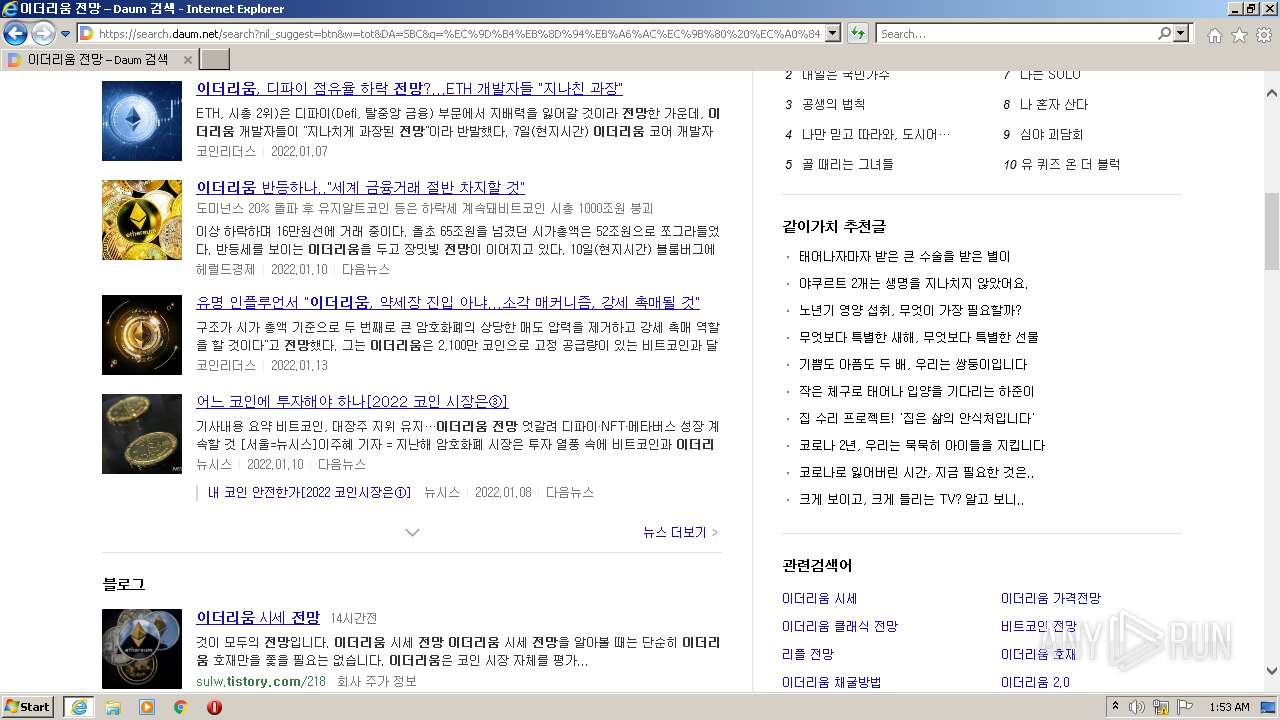The width and height of the screenshot is (1280, 720).
Task: Go forward with the browser forward arrow
Action: [43, 34]
